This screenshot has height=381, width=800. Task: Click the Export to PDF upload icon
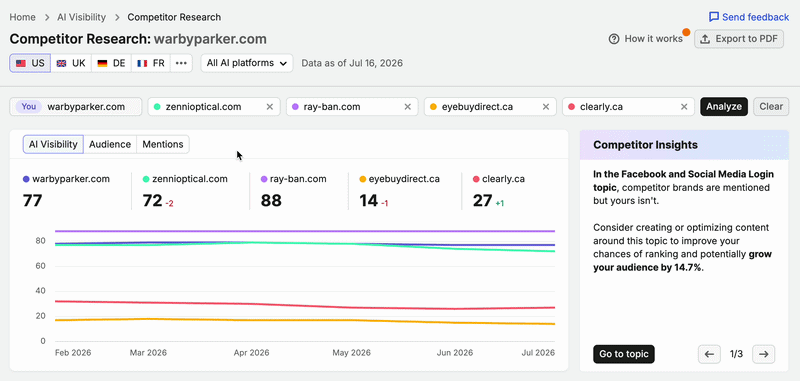[x=705, y=39]
